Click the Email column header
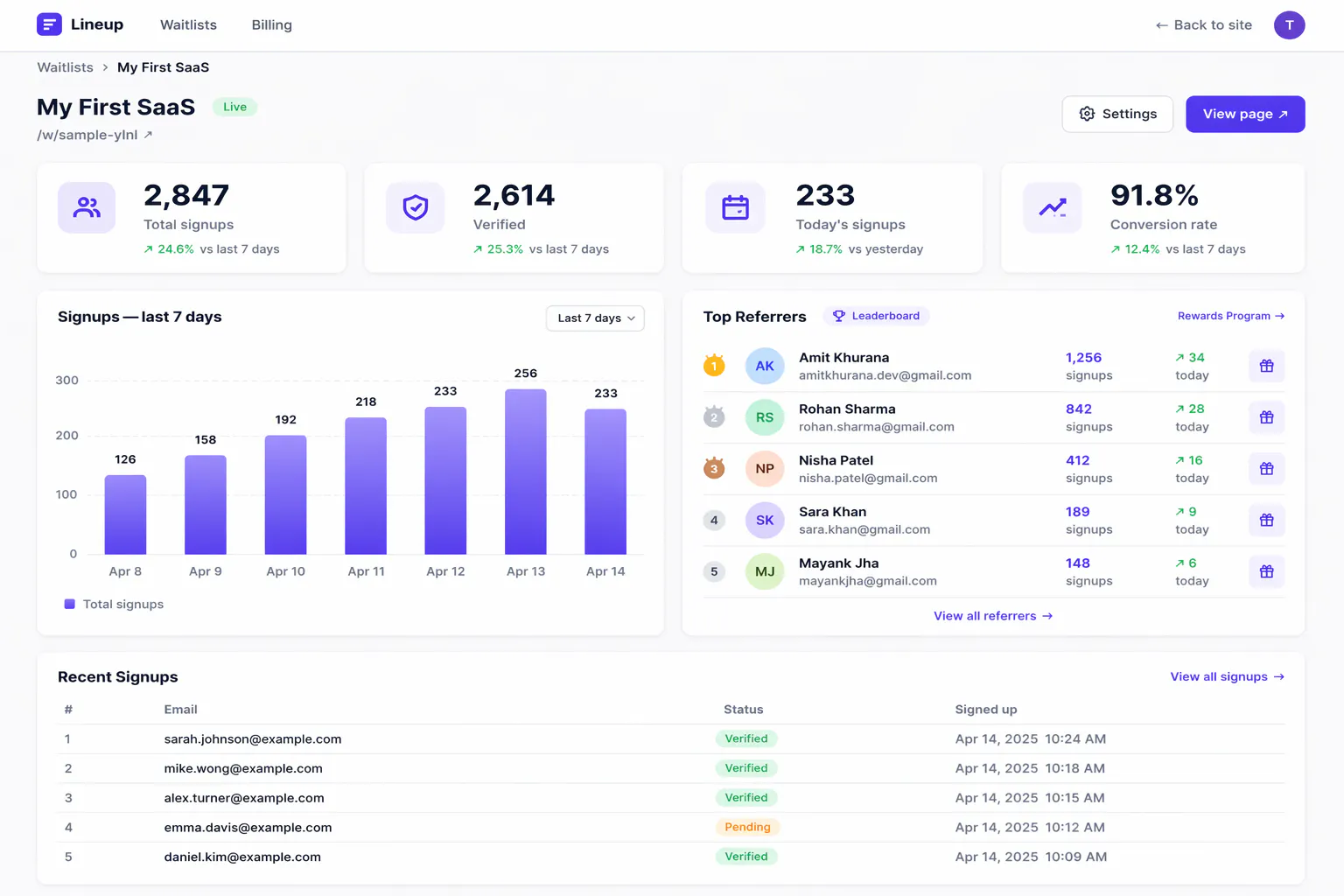 (x=180, y=710)
